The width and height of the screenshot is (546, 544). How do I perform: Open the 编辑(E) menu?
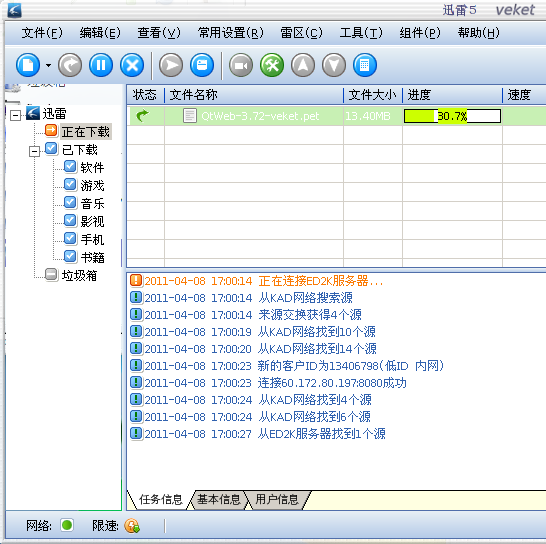click(x=100, y=33)
